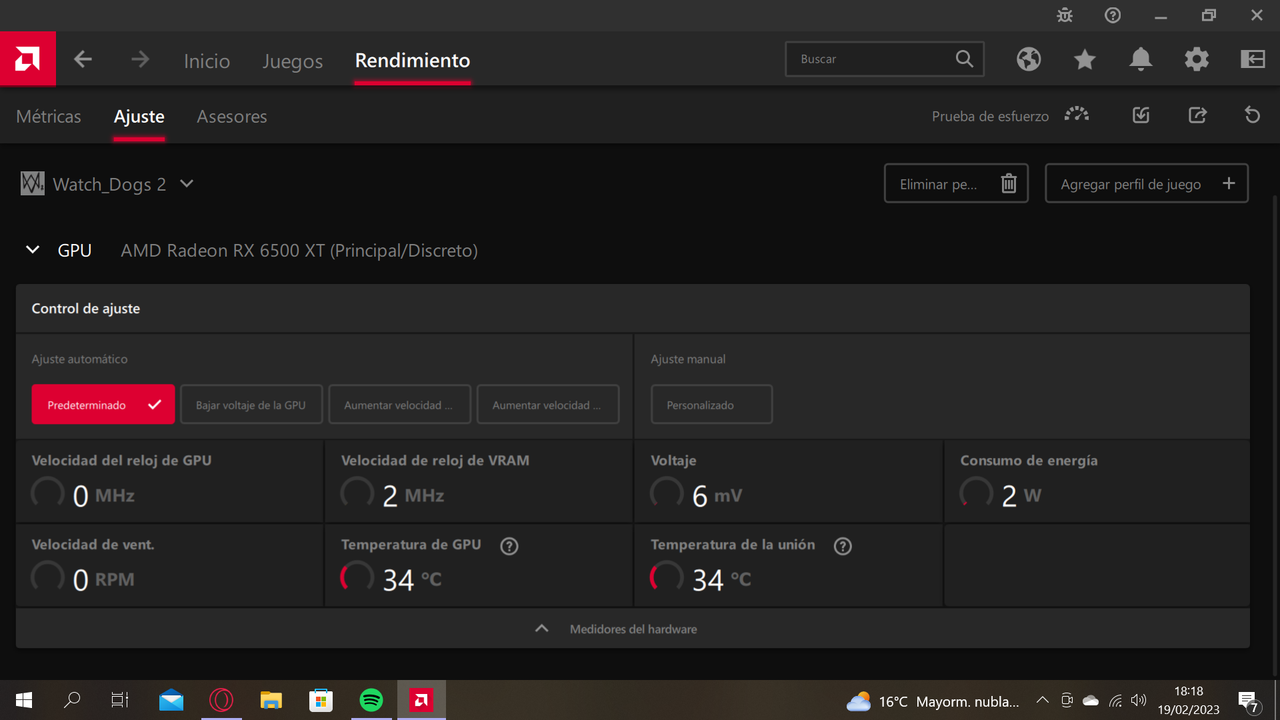Open the taskbar clock showing 18:18
Viewport: 1280px width, 720px height.
point(1189,701)
